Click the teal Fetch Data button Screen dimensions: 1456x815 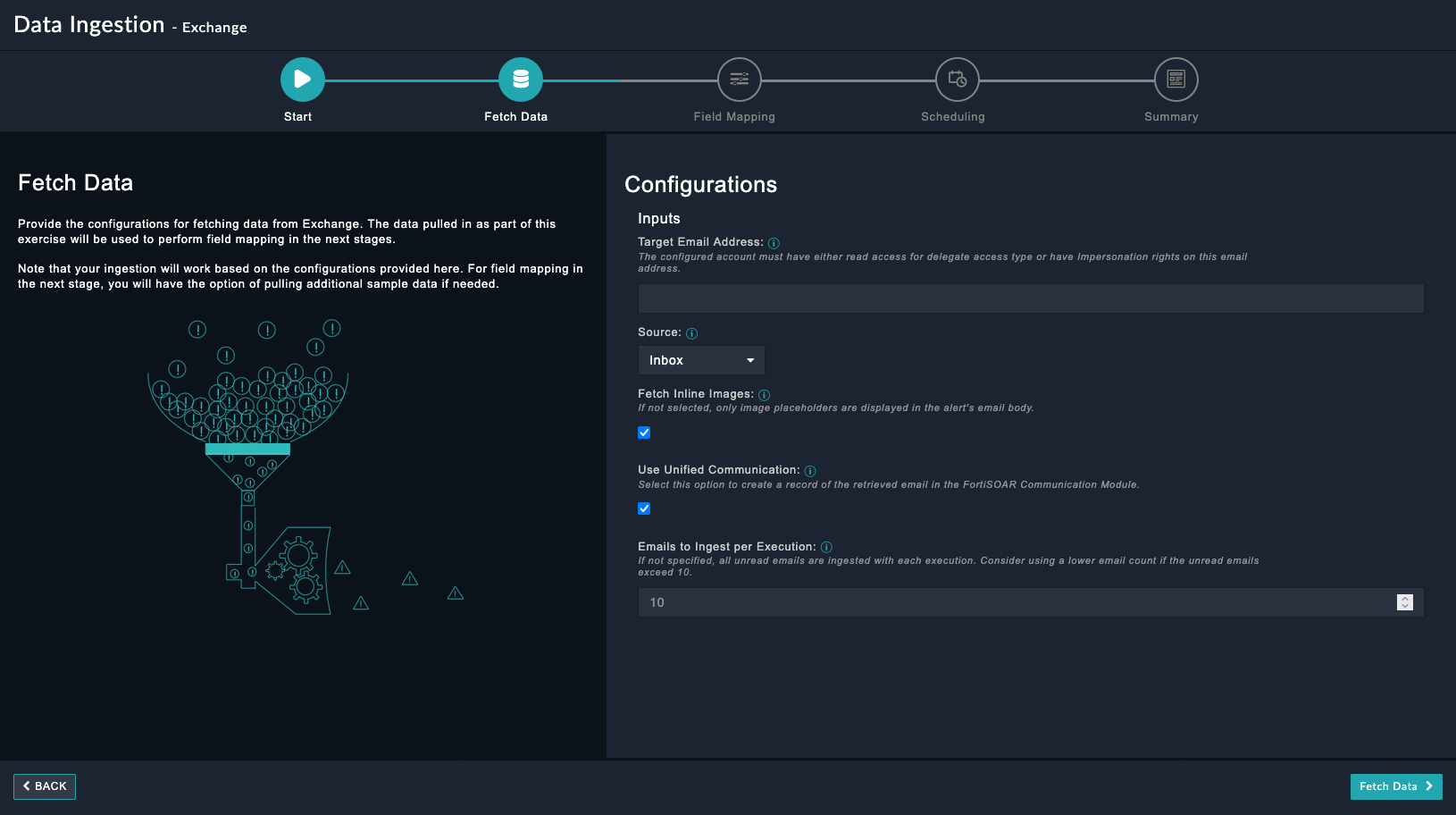(x=1395, y=786)
